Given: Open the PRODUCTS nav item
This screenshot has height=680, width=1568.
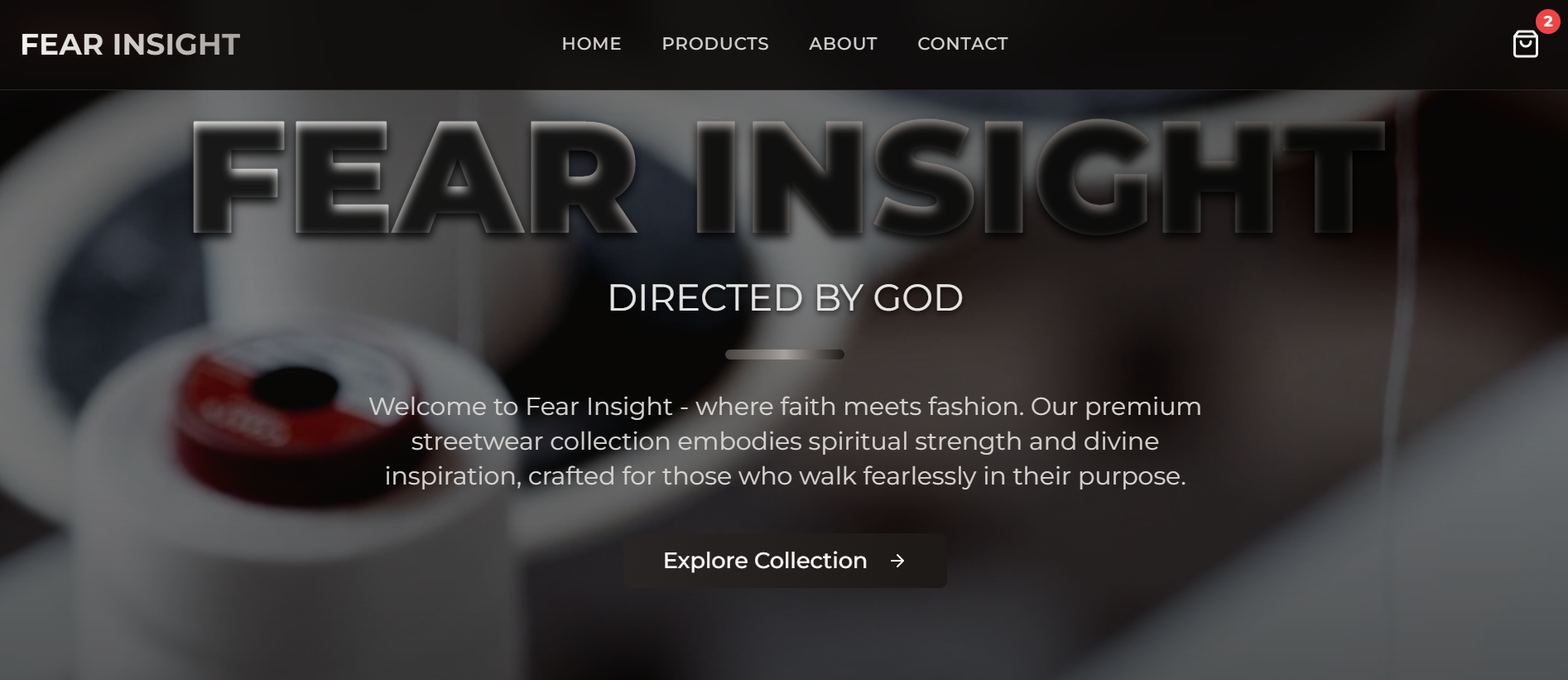Looking at the screenshot, I should tap(715, 44).
